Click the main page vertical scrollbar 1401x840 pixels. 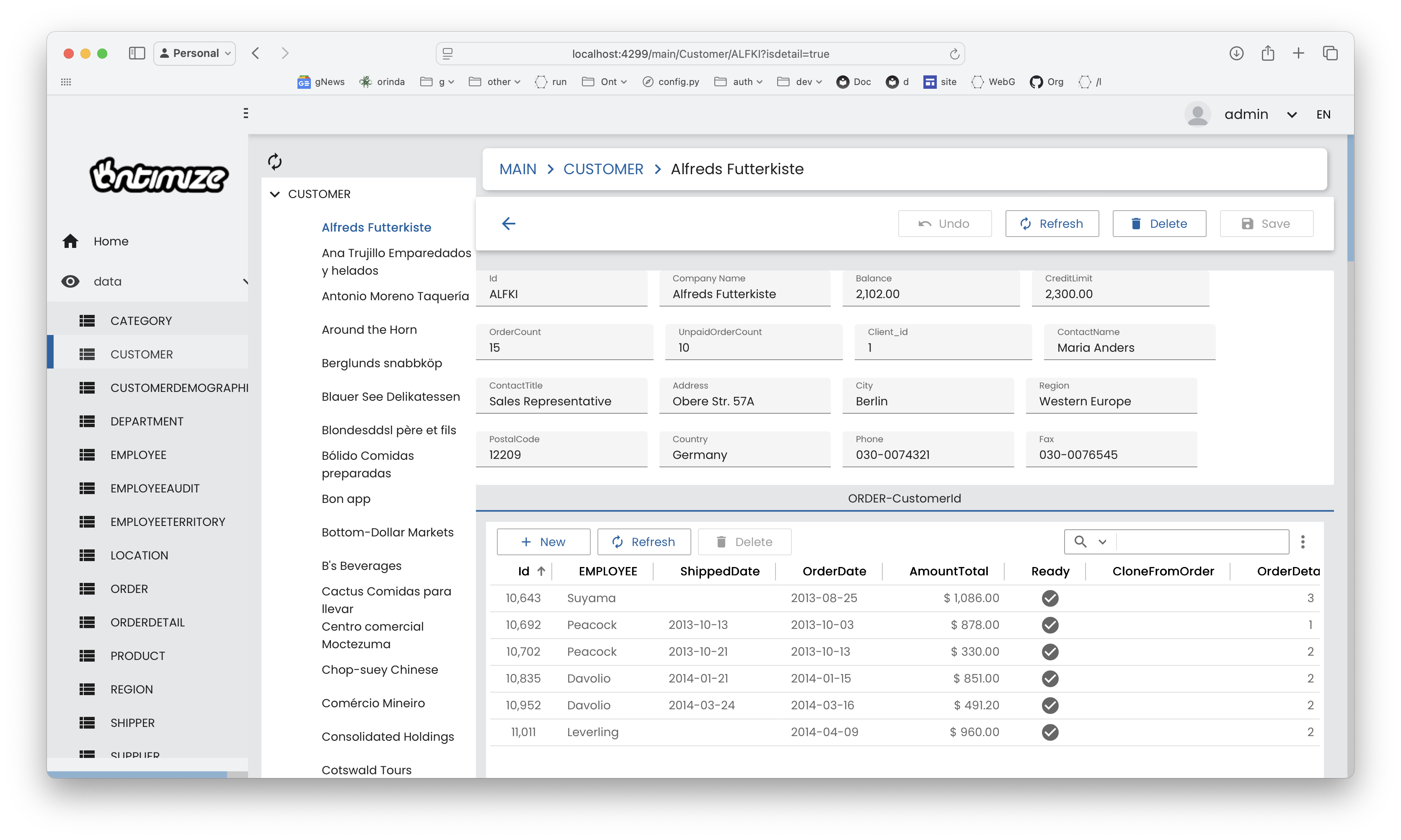point(1350,198)
